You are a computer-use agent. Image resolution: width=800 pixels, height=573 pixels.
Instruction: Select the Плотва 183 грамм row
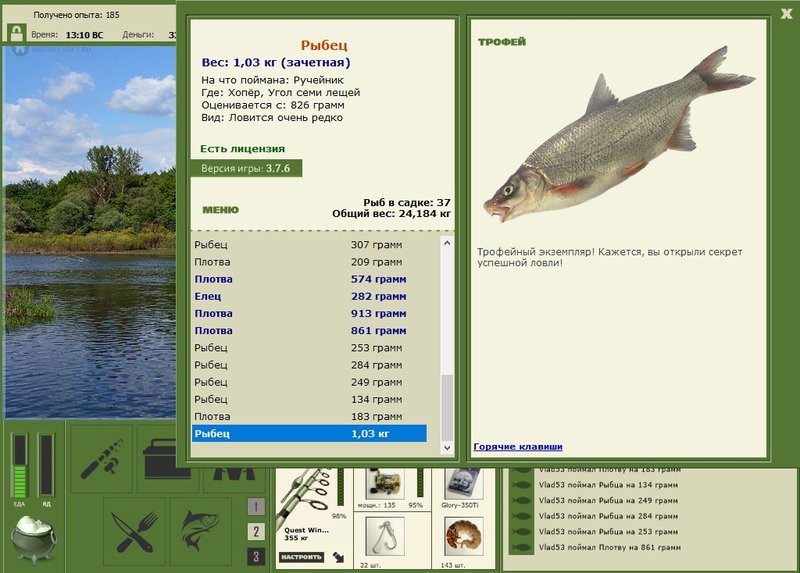click(x=309, y=417)
